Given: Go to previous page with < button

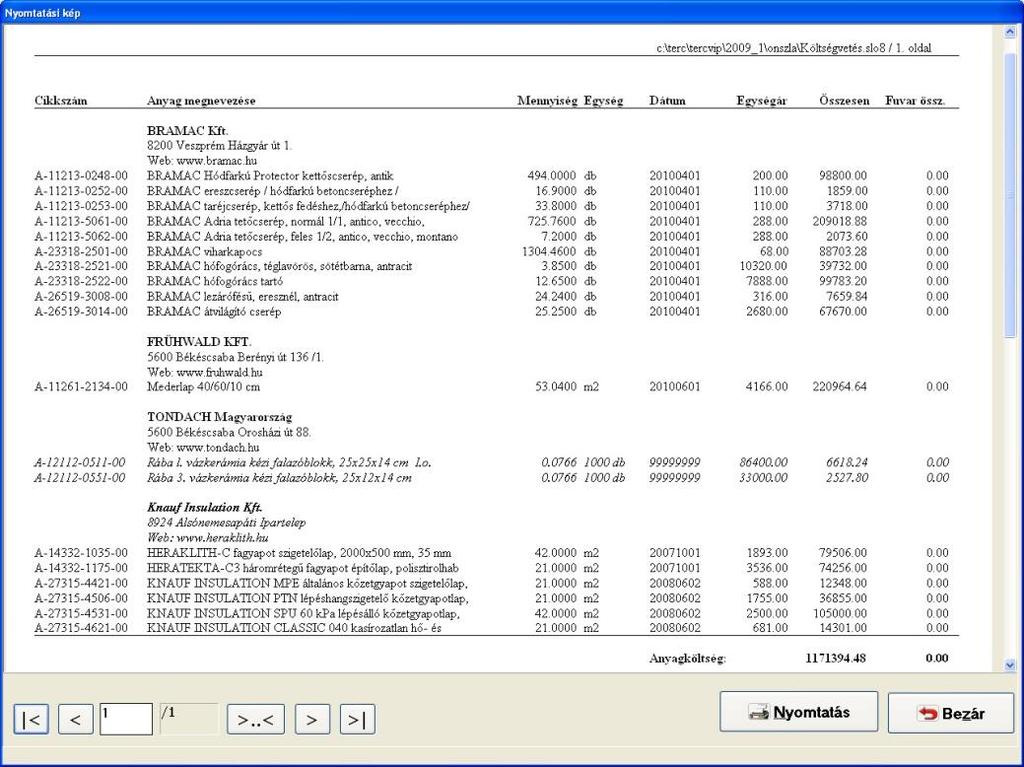Looking at the screenshot, I should click(x=76, y=719).
